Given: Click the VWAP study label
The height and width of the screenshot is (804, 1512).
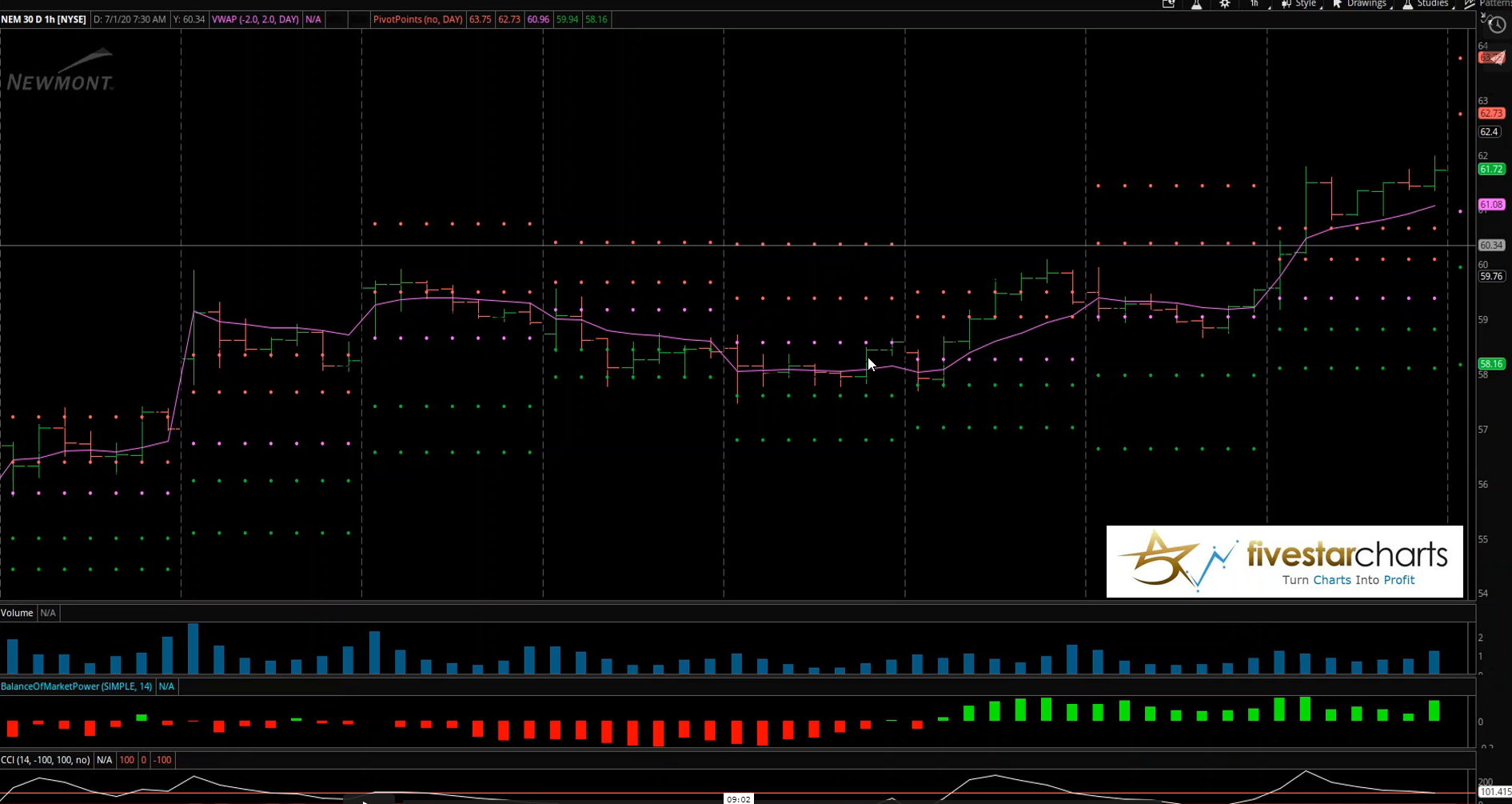Looking at the screenshot, I should click(255, 19).
